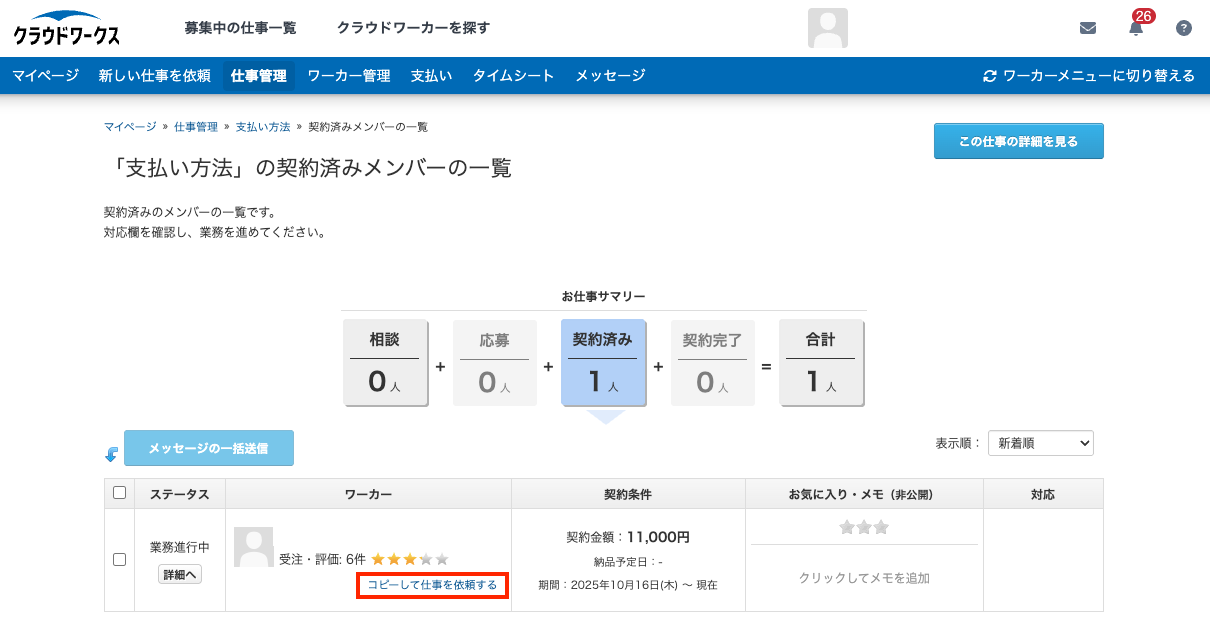This screenshot has height=638, width=1210.
Task: Open 支払い menu in navigation bar
Action: (x=431, y=76)
